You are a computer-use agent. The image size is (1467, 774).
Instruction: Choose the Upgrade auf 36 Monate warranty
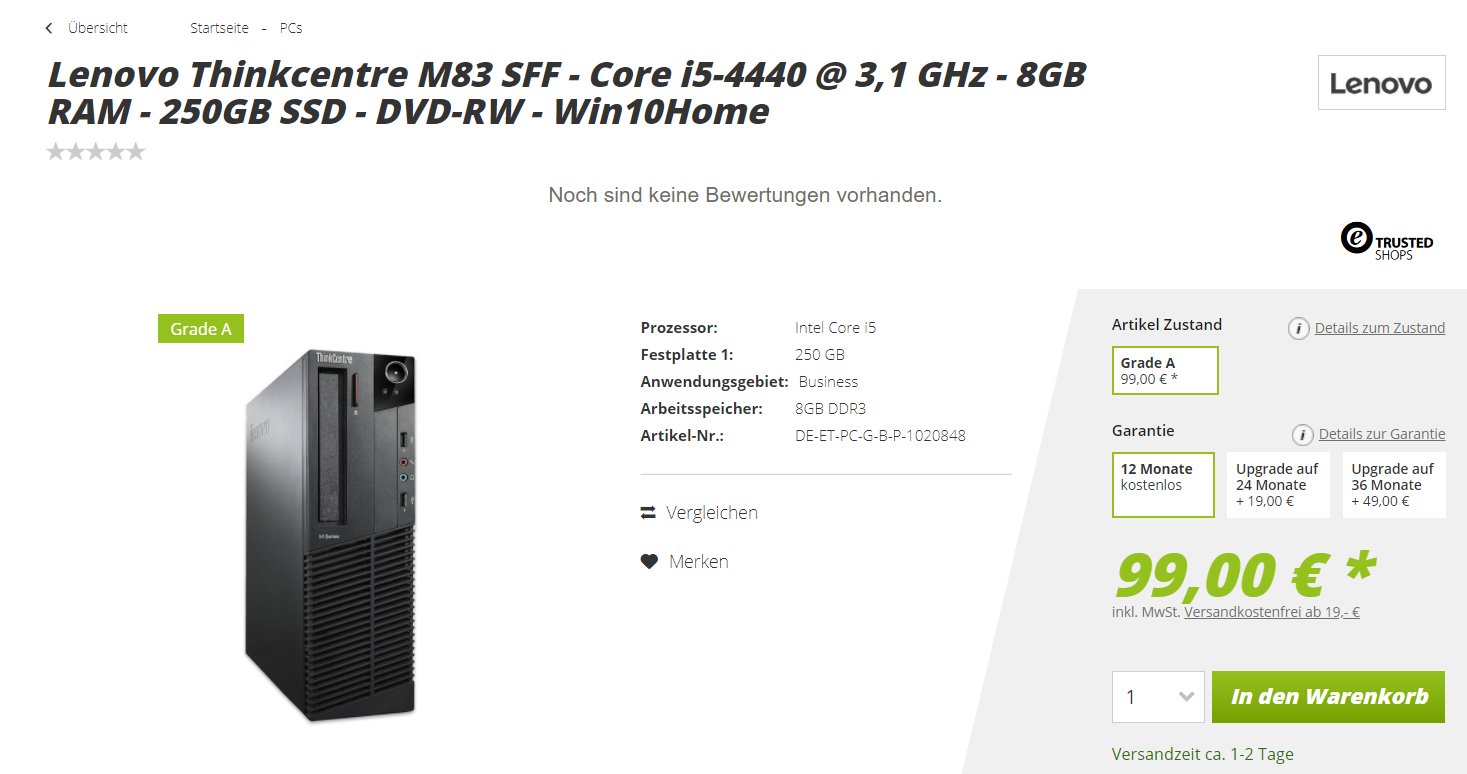[1393, 485]
